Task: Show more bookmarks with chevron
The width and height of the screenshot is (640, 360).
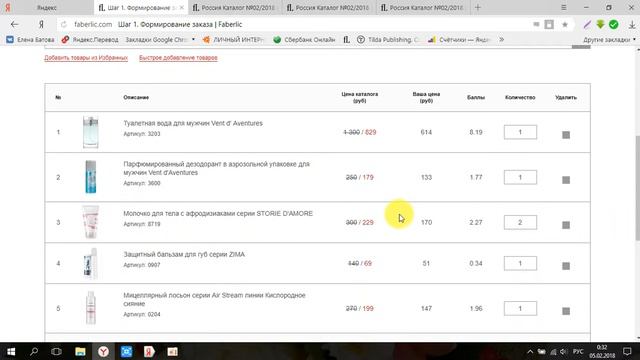Action: pyautogui.click(x=501, y=40)
